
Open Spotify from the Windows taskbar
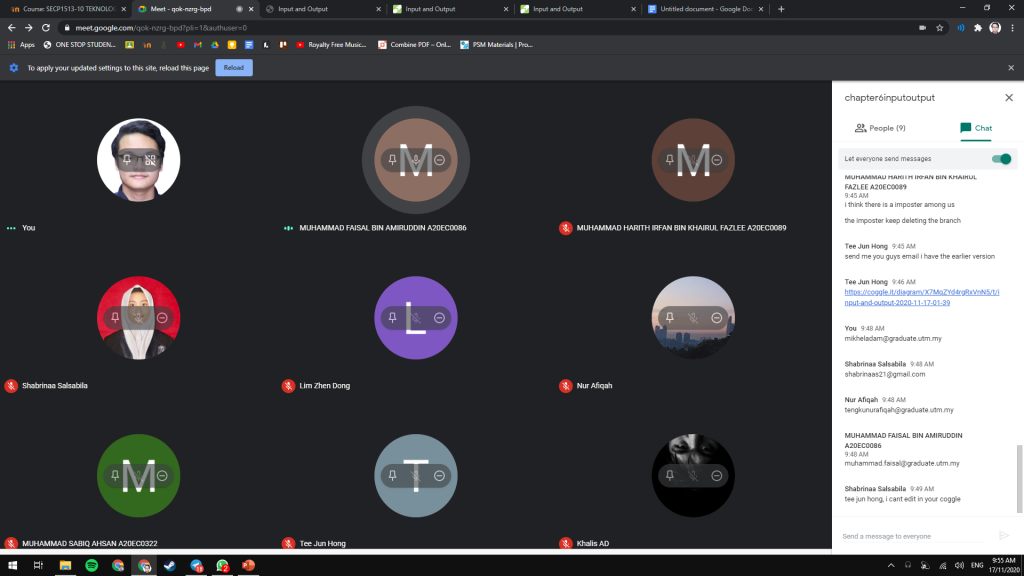coord(91,565)
